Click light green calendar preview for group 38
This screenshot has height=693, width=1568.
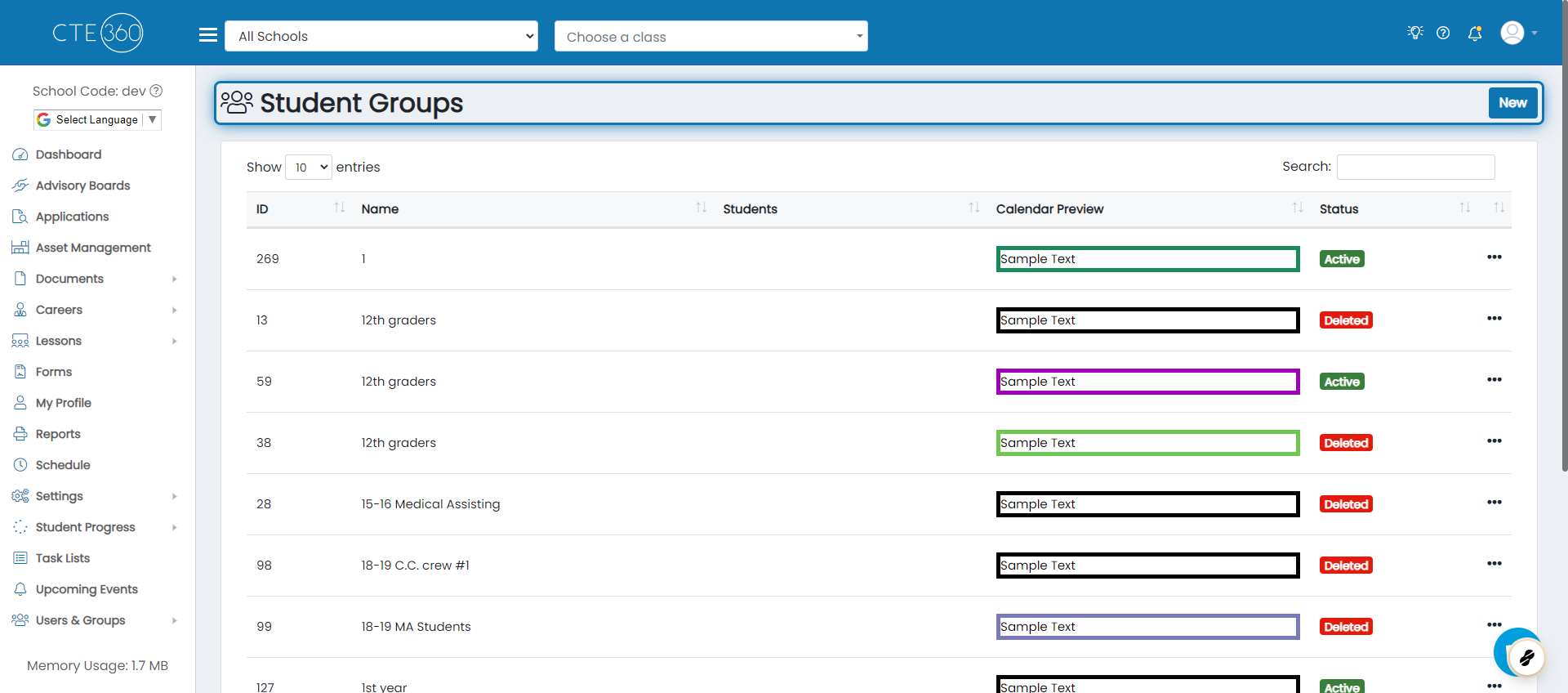pyautogui.click(x=1147, y=443)
